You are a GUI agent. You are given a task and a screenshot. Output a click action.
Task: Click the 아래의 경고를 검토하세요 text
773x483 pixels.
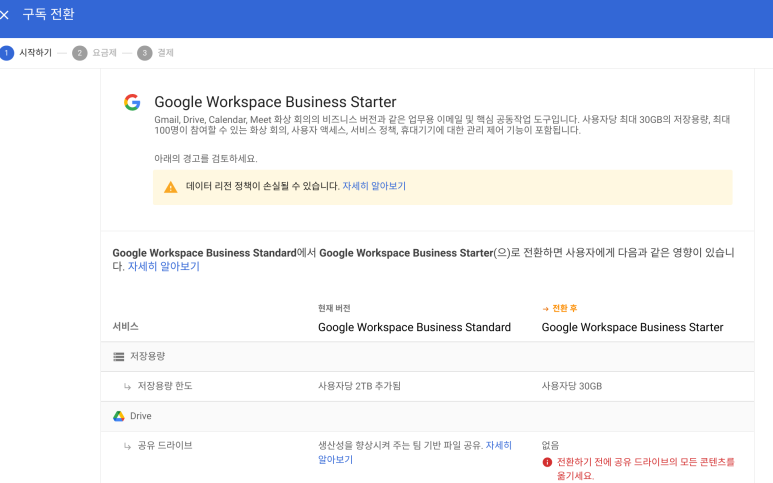206,159
